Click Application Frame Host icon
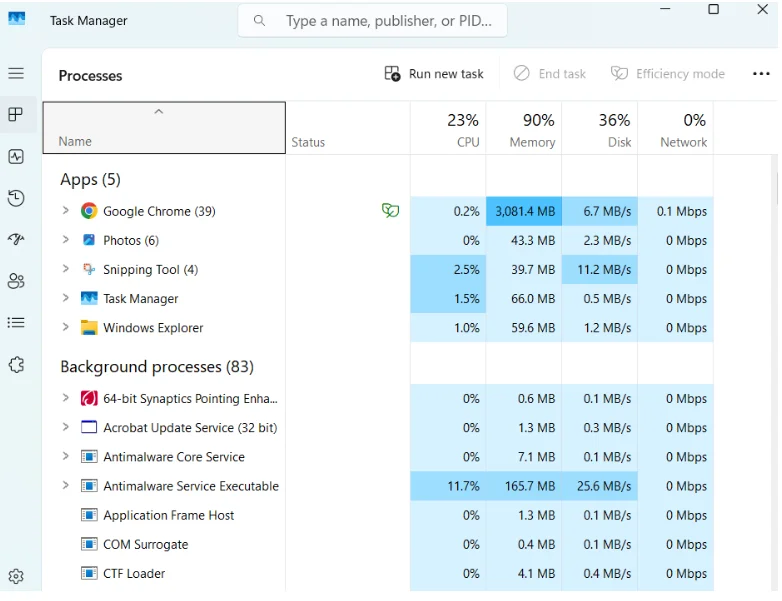This screenshot has width=782, height=601. (89, 515)
